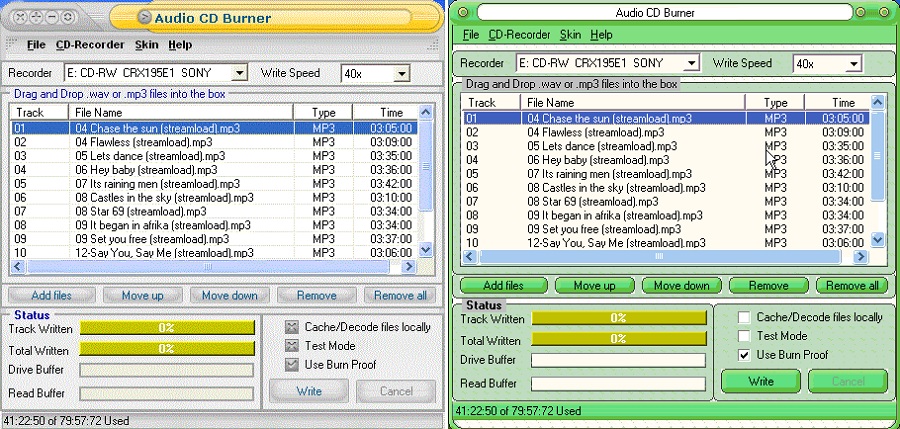Open the Recorder drive dropdown in gray-skin window
This screenshot has height=429, width=900.
pos(238,73)
